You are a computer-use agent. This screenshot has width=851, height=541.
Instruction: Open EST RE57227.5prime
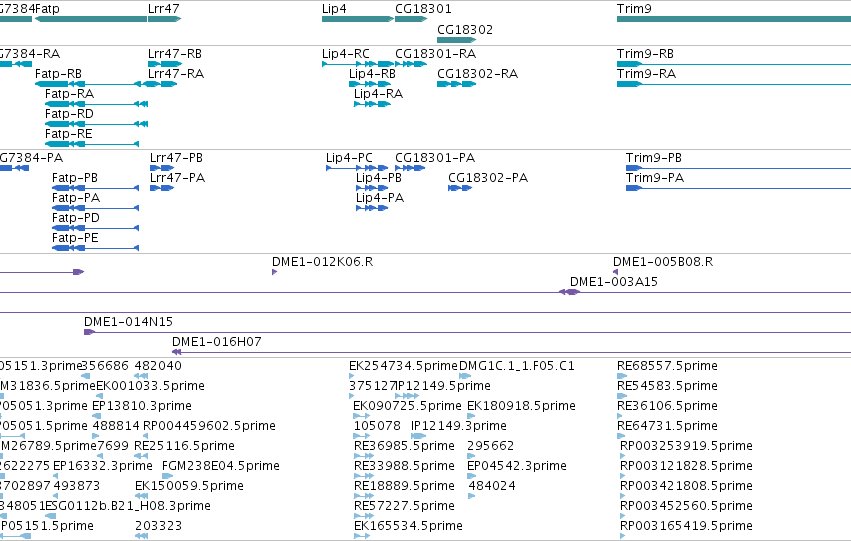click(x=404, y=506)
